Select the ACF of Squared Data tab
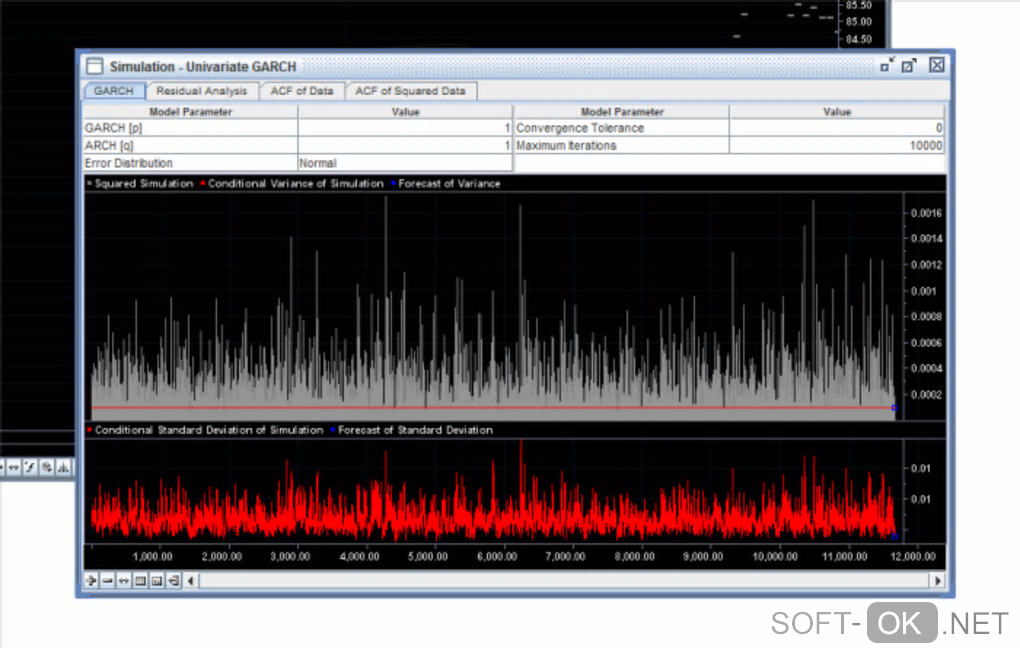Image resolution: width=1020 pixels, height=648 pixels. [411, 91]
